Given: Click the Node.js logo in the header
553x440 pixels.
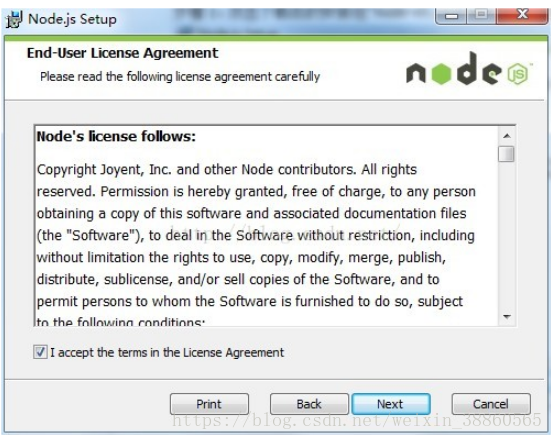Looking at the screenshot, I should coord(469,69).
